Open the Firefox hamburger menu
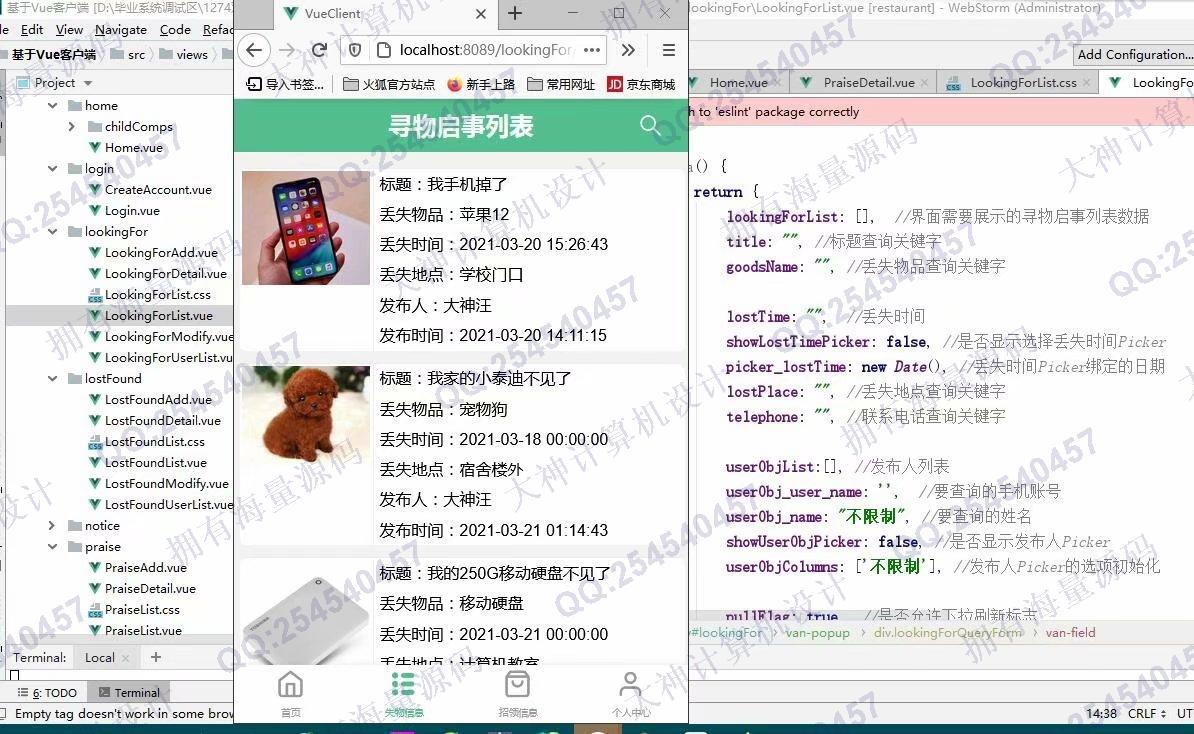Viewport: 1194px width, 734px height. click(669, 50)
